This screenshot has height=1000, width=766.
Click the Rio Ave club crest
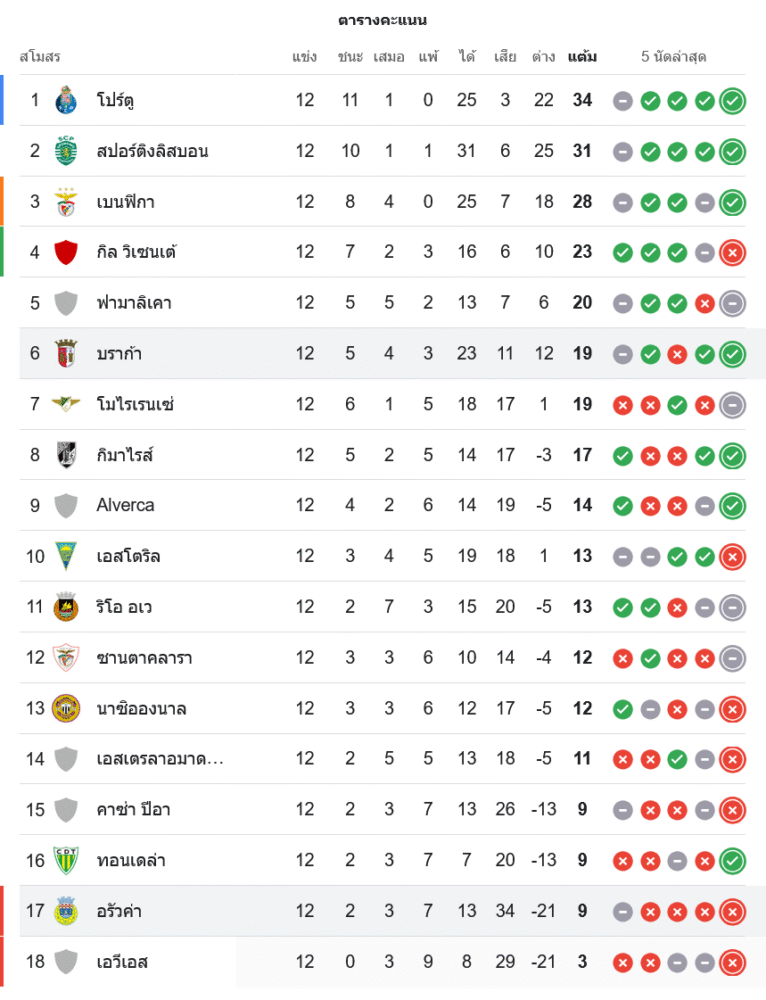(66, 607)
